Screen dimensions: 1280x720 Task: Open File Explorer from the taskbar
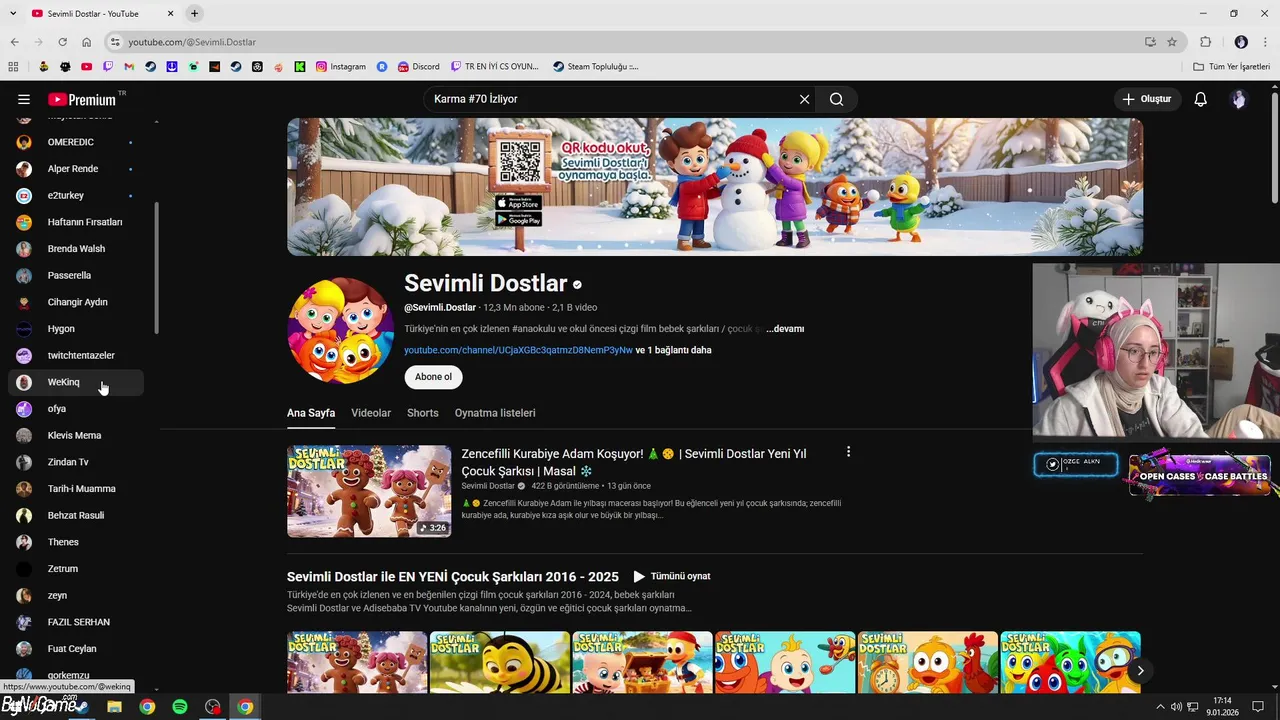[114, 707]
